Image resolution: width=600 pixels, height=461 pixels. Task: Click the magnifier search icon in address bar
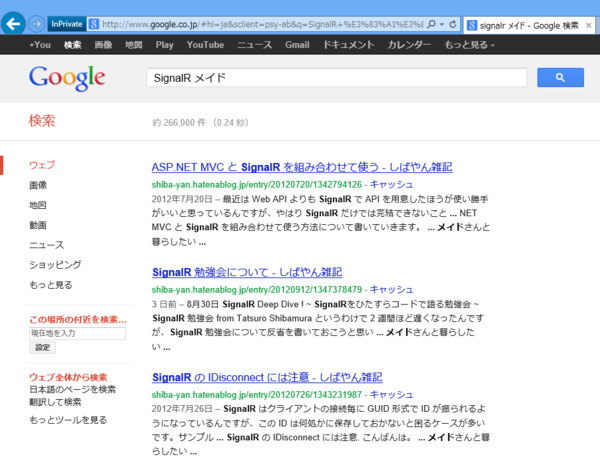[431, 24]
